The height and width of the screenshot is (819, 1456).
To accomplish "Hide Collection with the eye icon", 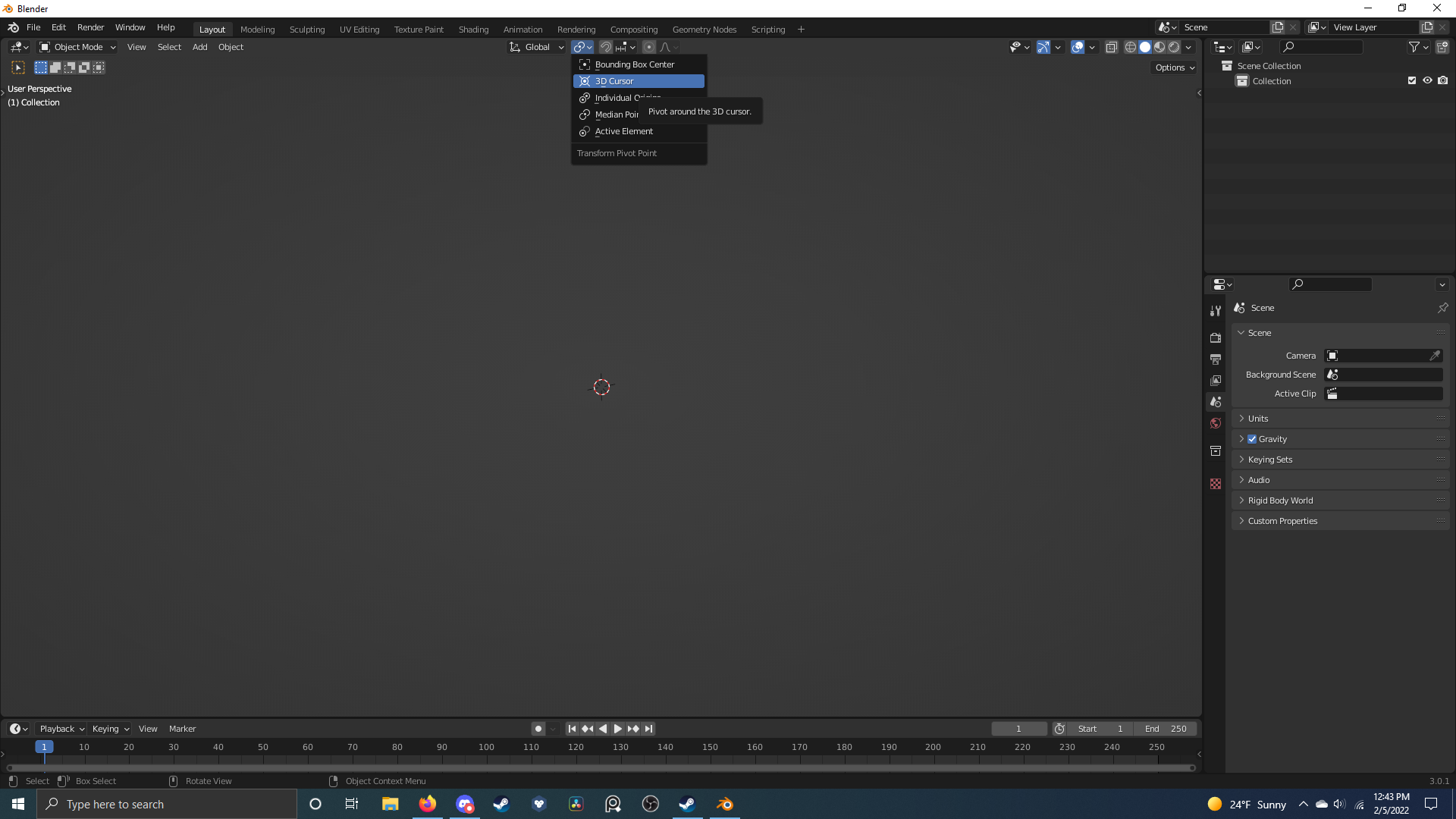I will click(x=1427, y=80).
